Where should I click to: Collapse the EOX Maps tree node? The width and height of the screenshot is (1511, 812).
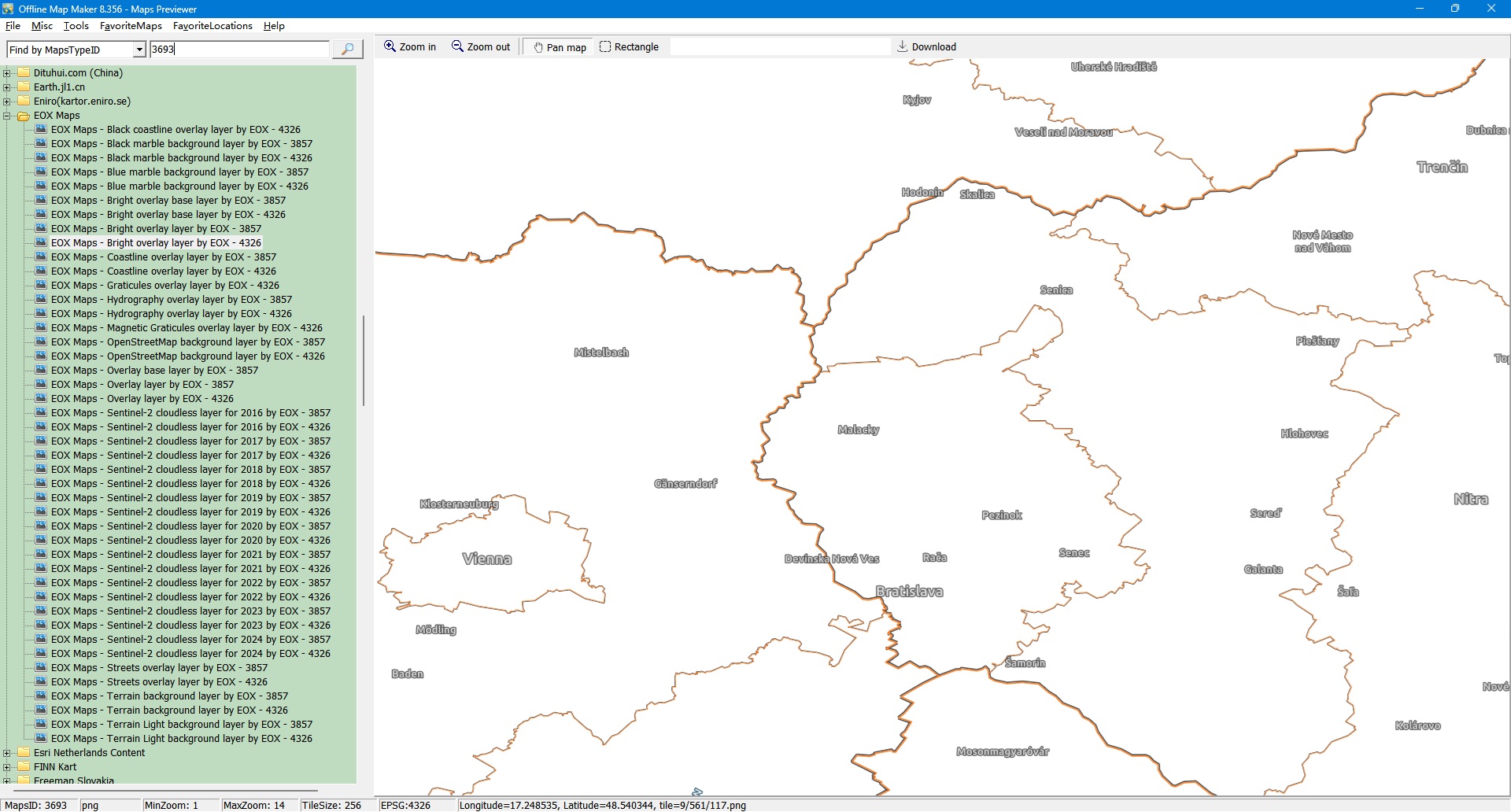coord(7,116)
